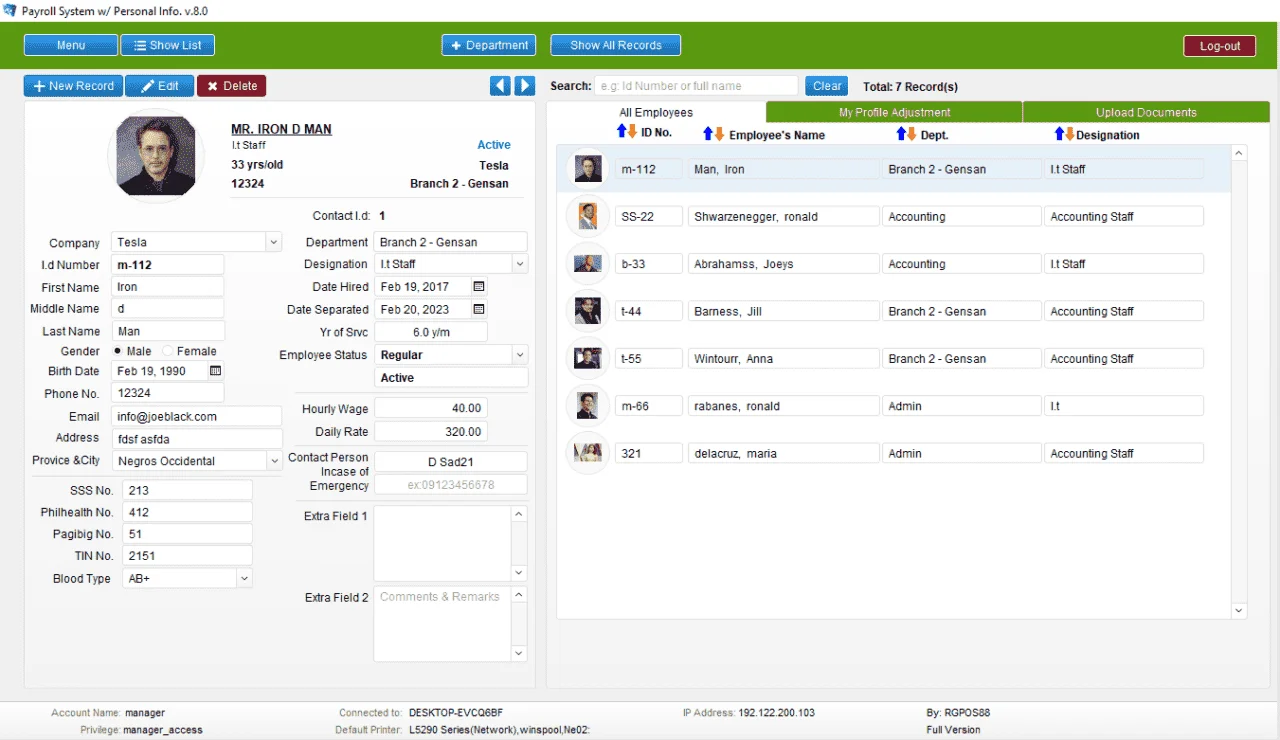Sort Dept. column ascending blue arrow

tap(901, 134)
